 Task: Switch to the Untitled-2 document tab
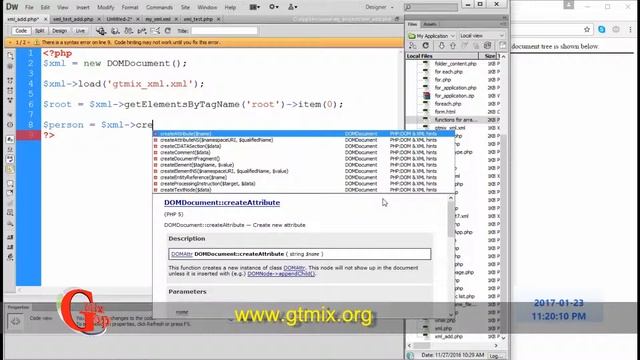click(x=119, y=19)
